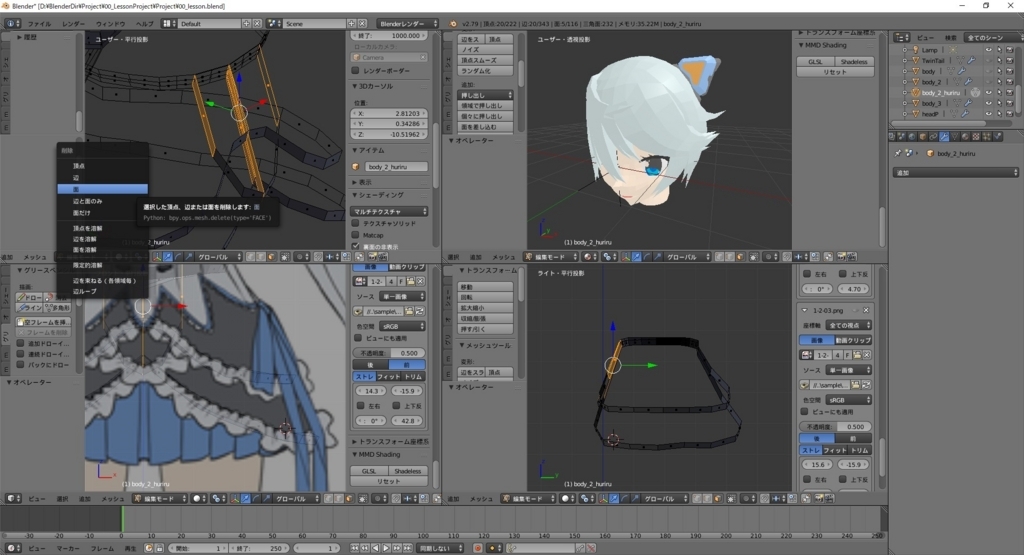Toggle selectability arrow for body_3 in outliner
Viewport: 1024px width, 555px height.
click(x=999, y=103)
